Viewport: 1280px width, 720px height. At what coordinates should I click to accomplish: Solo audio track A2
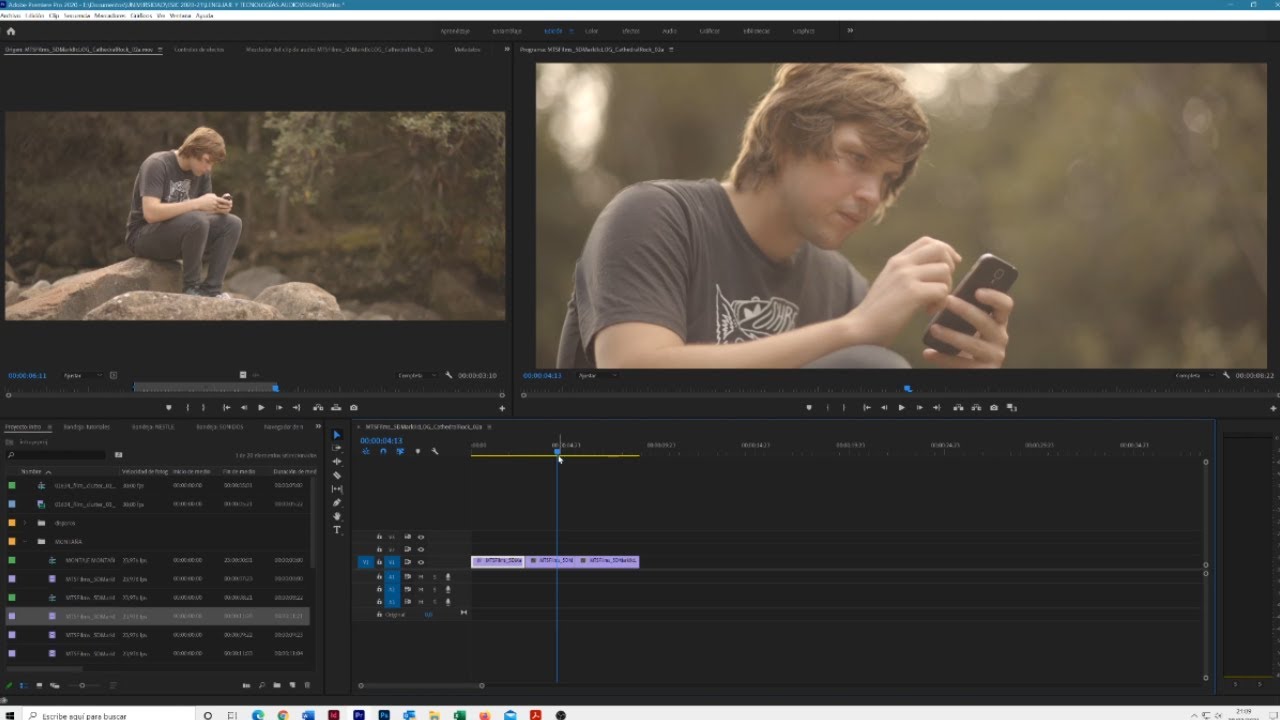coord(435,590)
